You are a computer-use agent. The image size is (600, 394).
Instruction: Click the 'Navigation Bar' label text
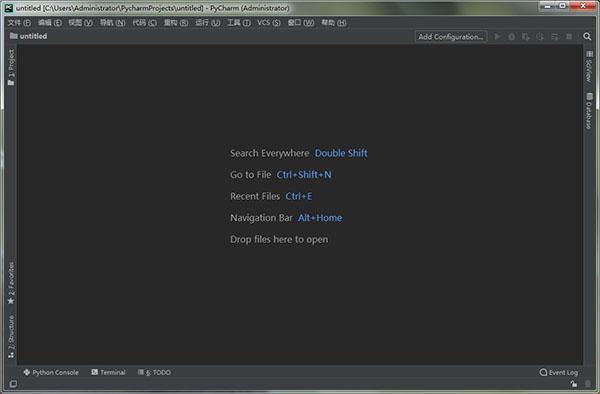pyautogui.click(x=261, y=218)
